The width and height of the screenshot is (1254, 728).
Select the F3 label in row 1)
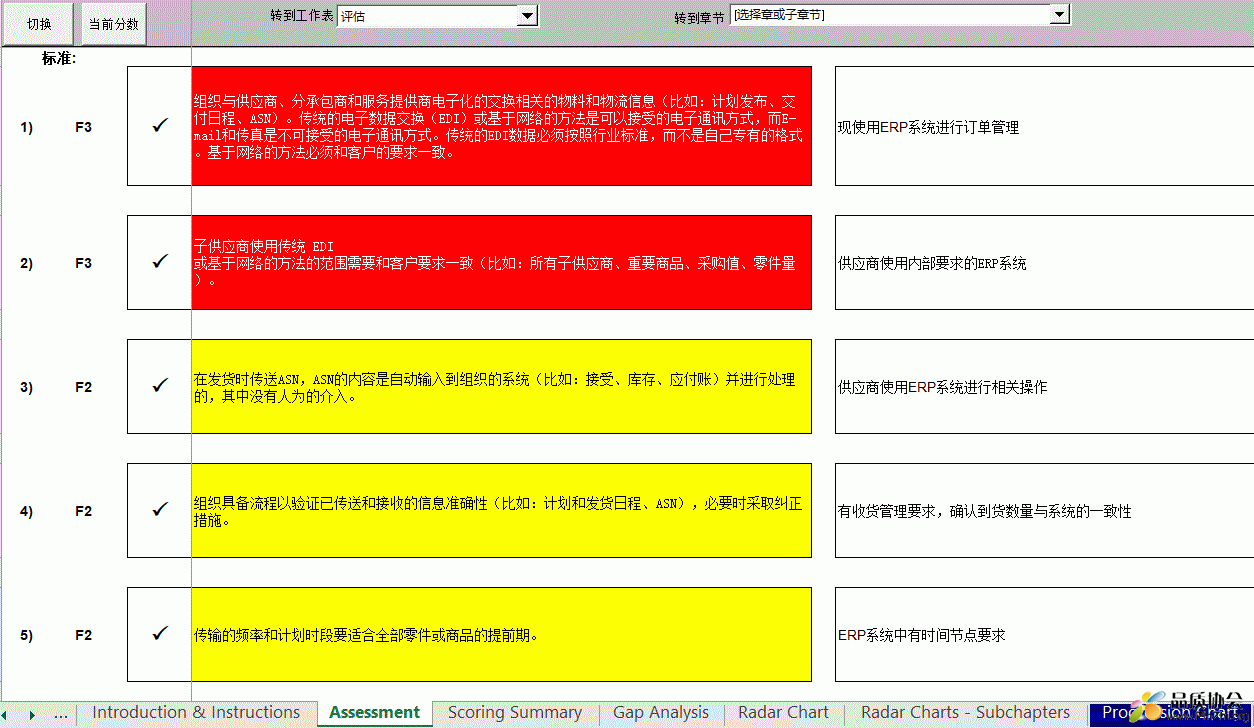coord(84,127)
